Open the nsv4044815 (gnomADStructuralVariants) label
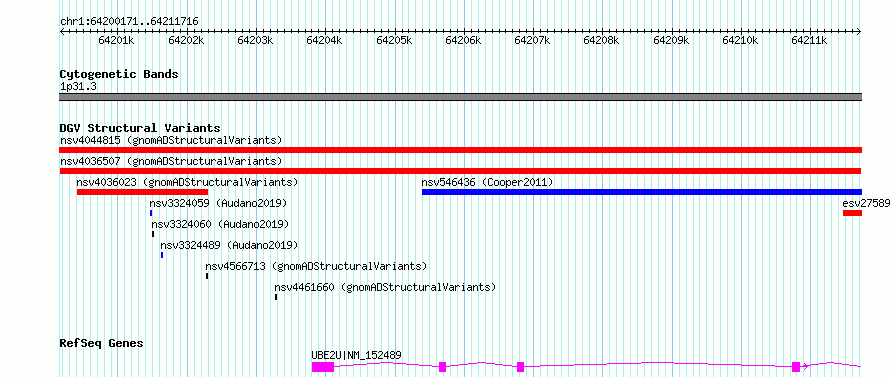890x377 pixels. (x=171, y=140)
